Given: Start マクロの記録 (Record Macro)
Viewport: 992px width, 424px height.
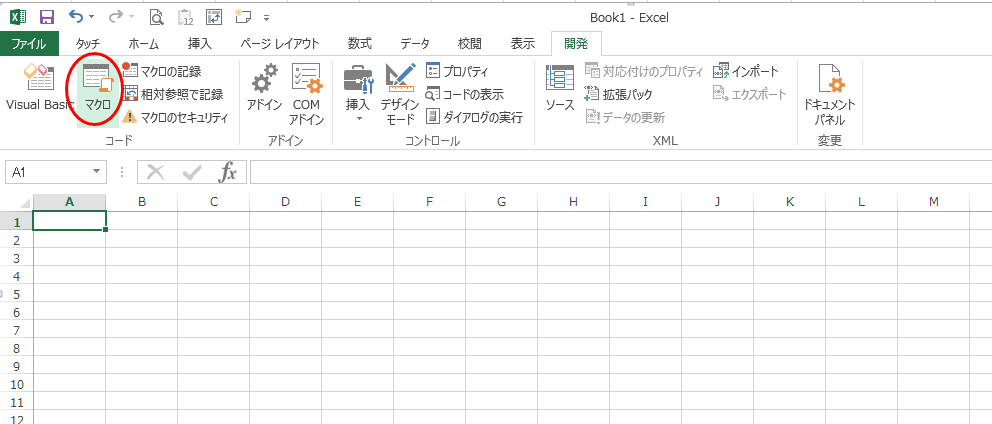Looking at the screenshot, I should pos(170,71).
